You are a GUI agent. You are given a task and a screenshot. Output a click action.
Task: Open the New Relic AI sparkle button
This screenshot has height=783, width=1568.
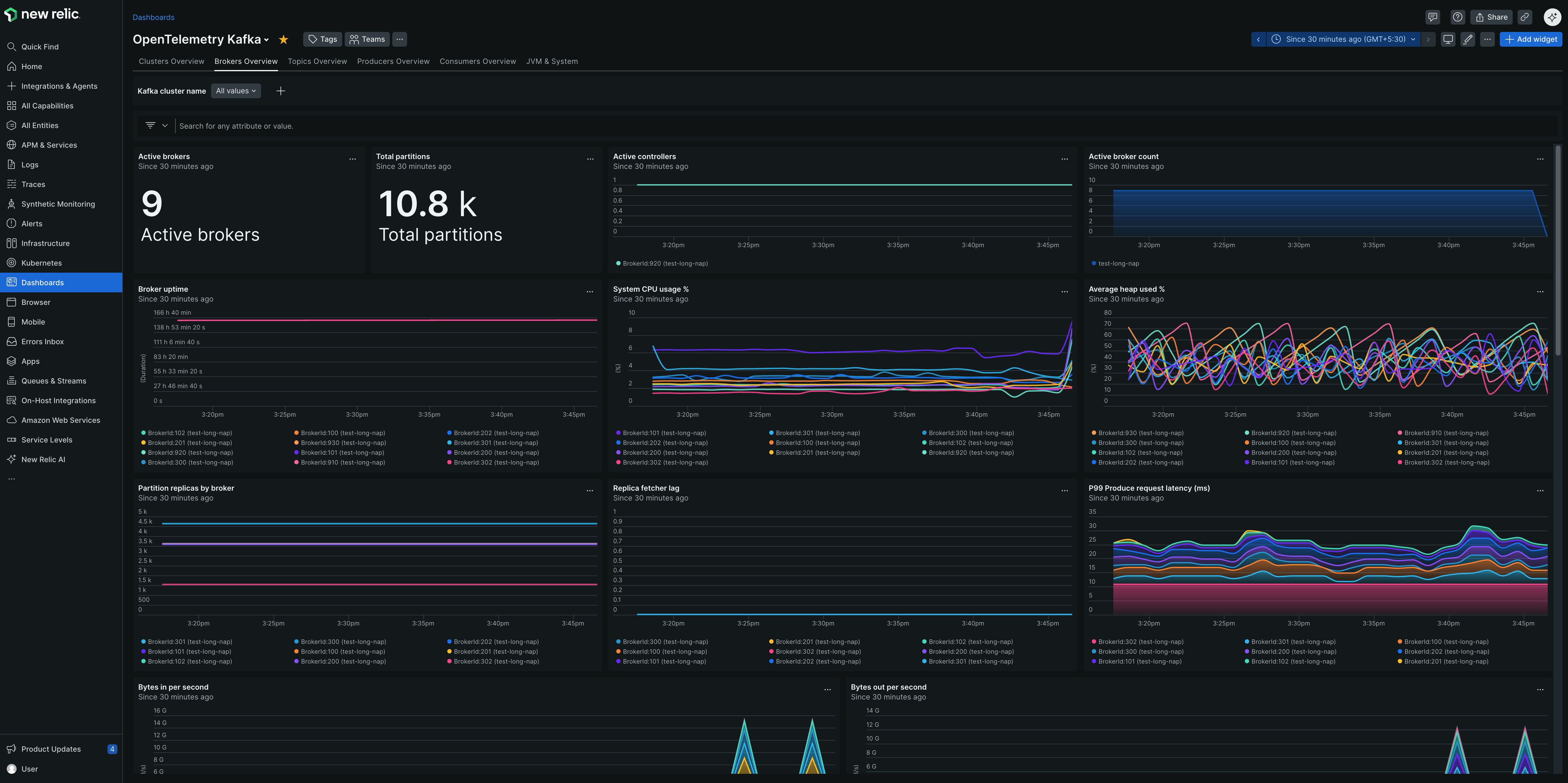[x=1552, y=17]
